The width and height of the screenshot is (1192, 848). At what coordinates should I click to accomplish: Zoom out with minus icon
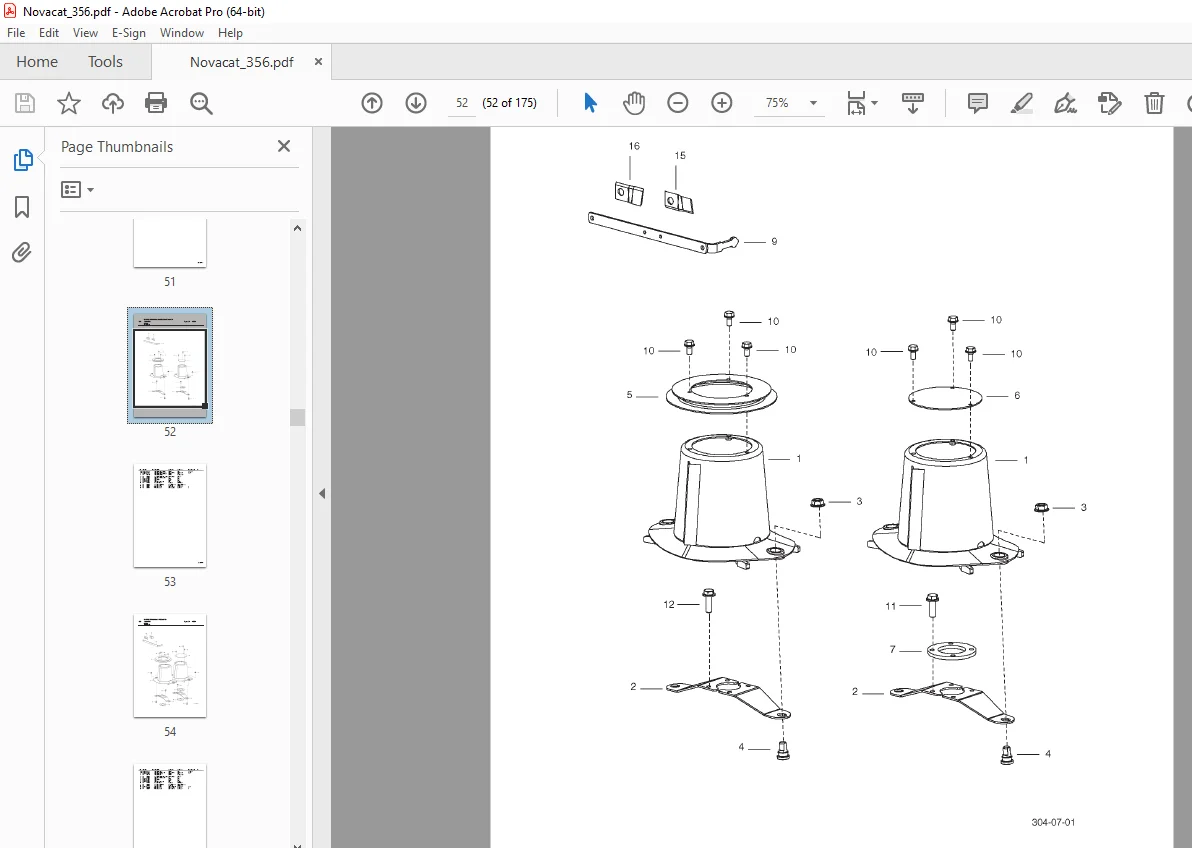point(677,103)
